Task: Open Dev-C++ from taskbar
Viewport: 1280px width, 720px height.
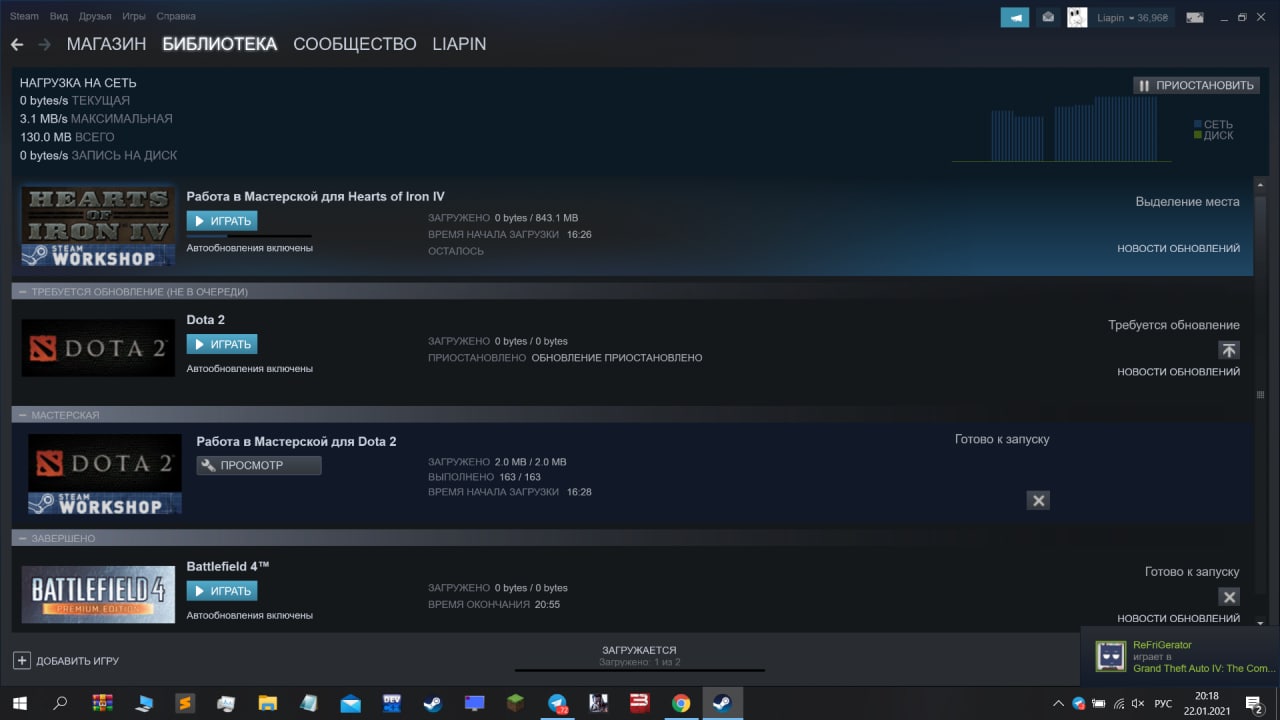Action: point(392,703)
